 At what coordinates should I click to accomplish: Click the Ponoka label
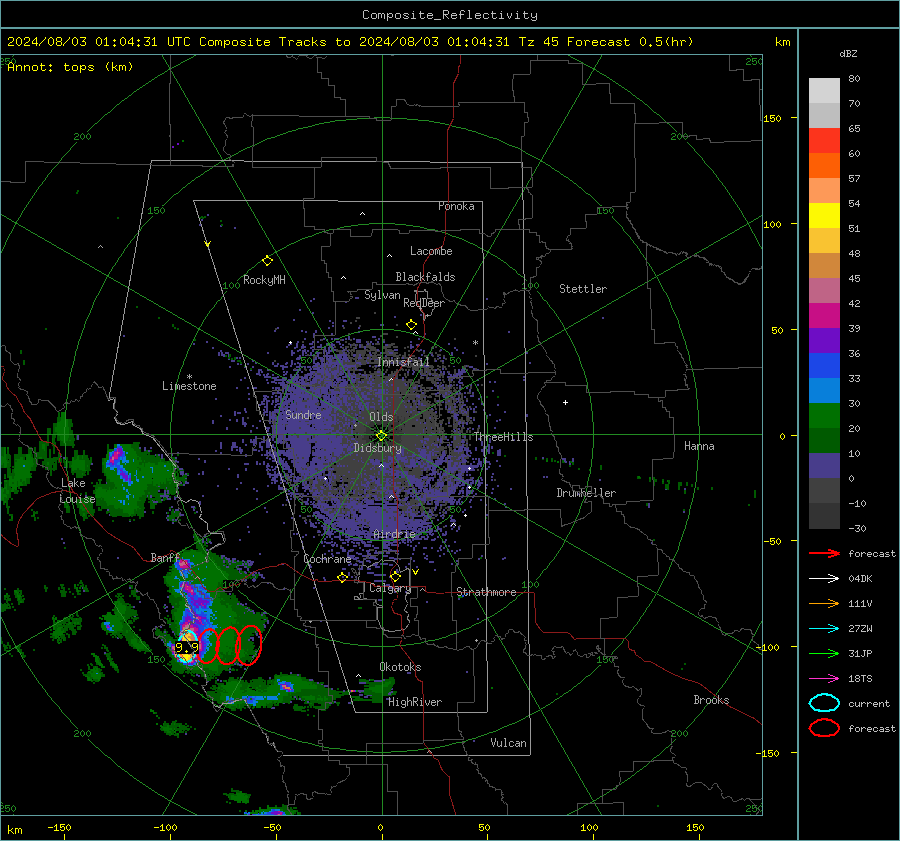(x=456, y=206)
